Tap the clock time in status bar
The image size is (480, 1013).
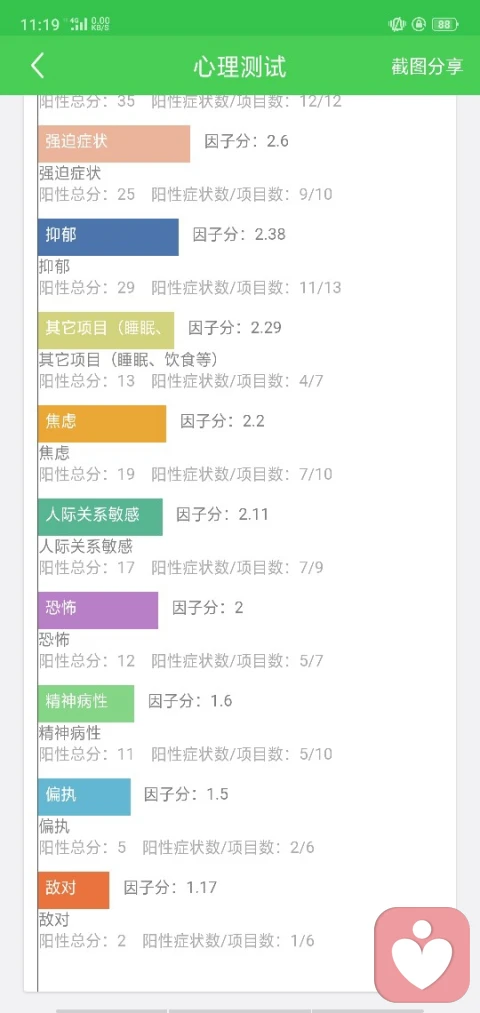pyautogui.click(x=40, y=25)
